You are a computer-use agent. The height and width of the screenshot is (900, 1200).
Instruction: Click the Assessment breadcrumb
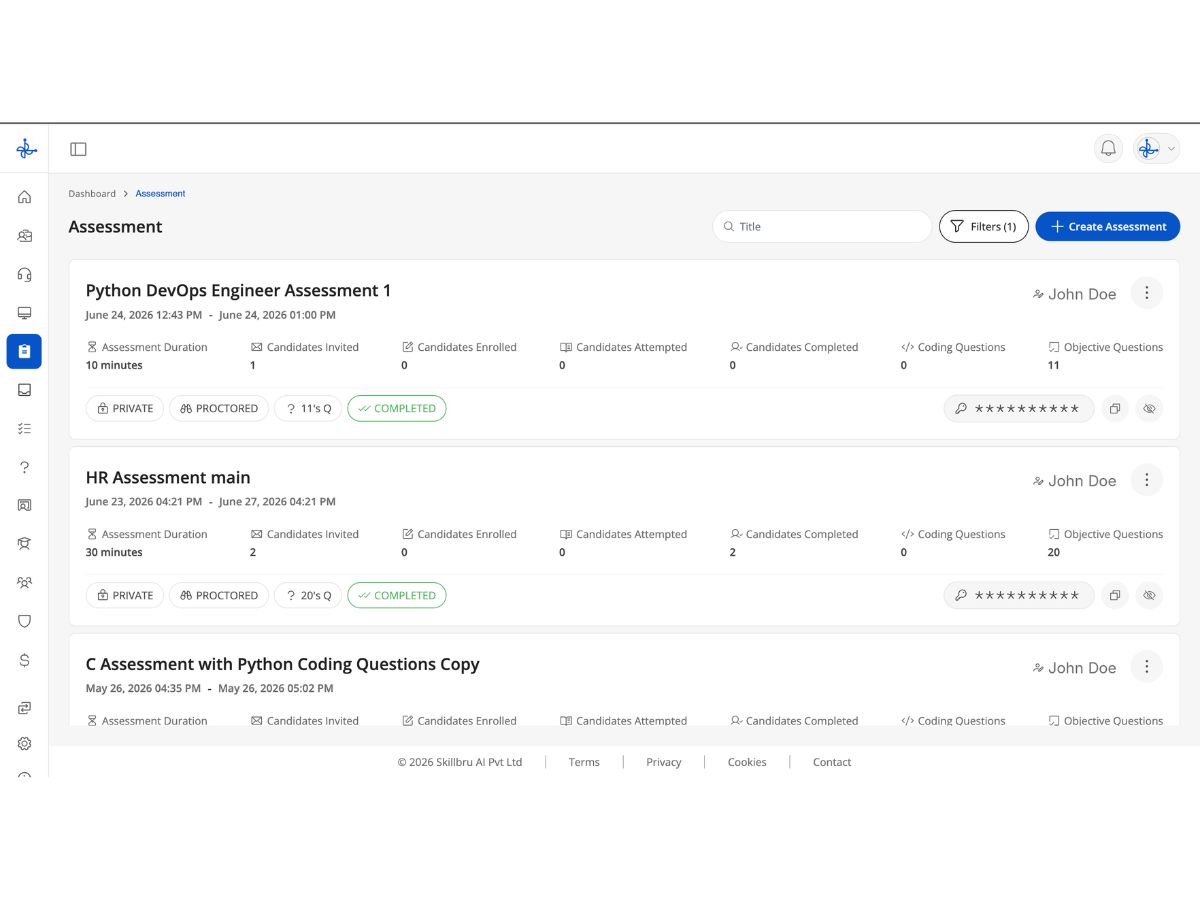click(160, 194)
